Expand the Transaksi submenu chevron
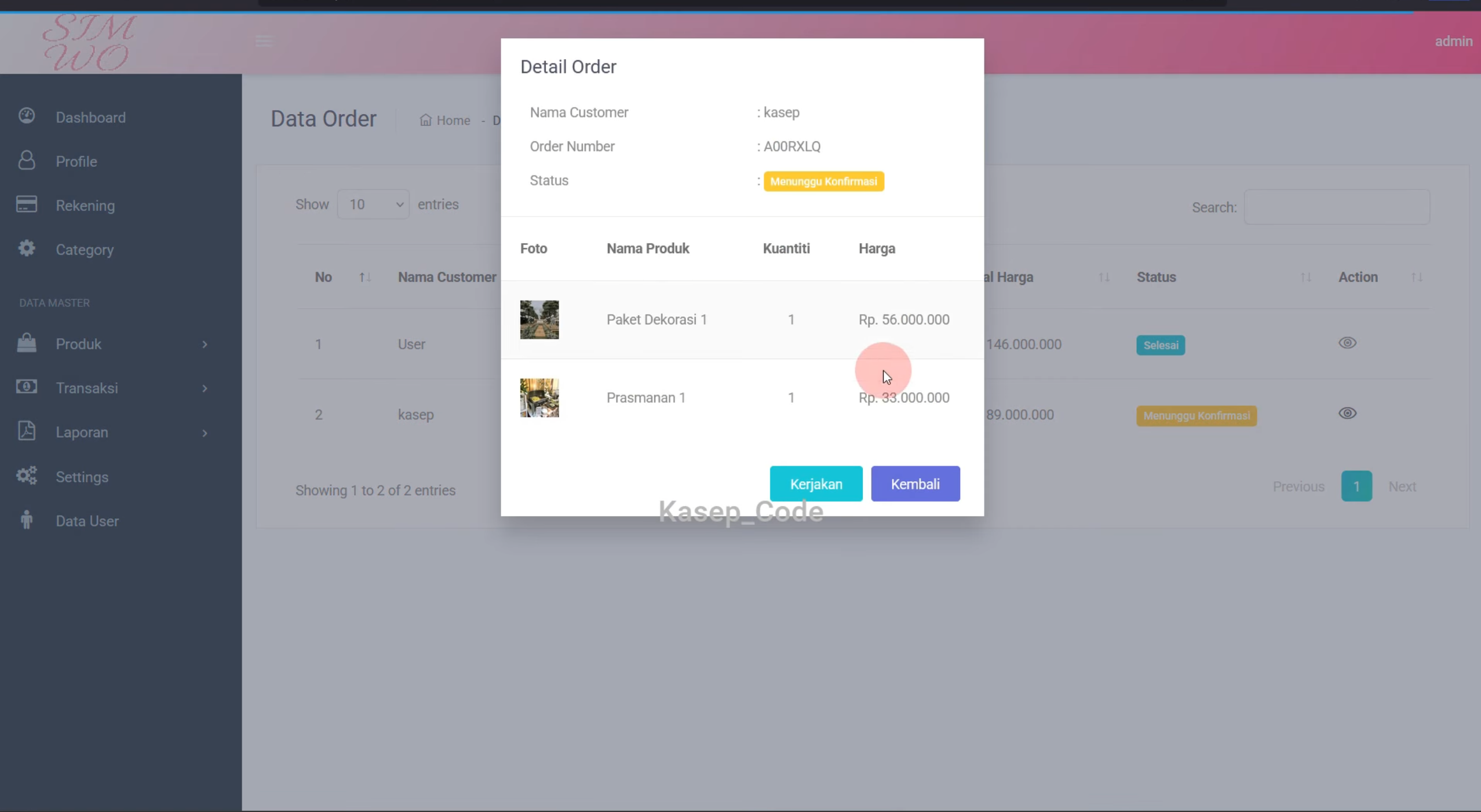The height and width of the screenshot is (812, 1481). 205,389
